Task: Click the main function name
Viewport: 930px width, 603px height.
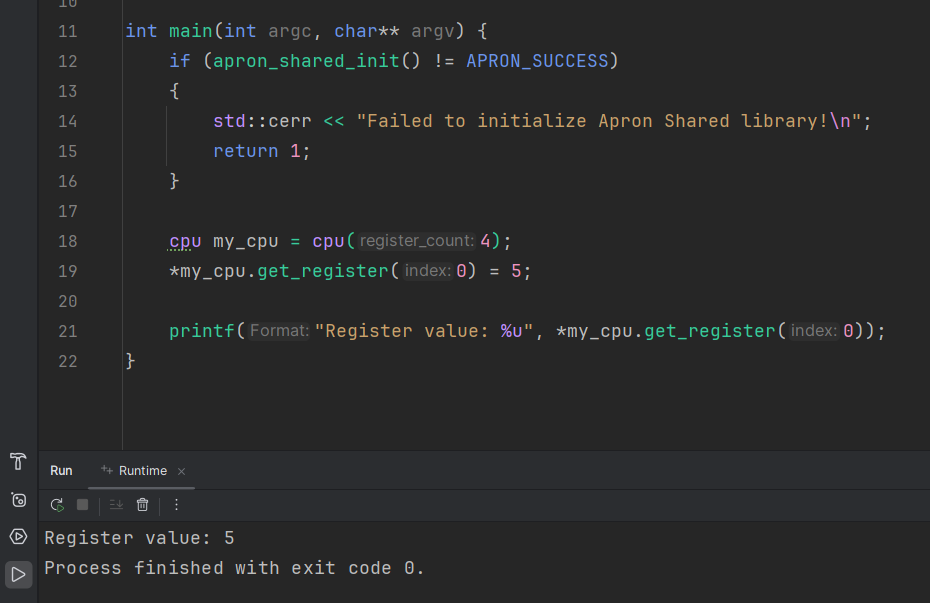Action: tap(190, 31)
